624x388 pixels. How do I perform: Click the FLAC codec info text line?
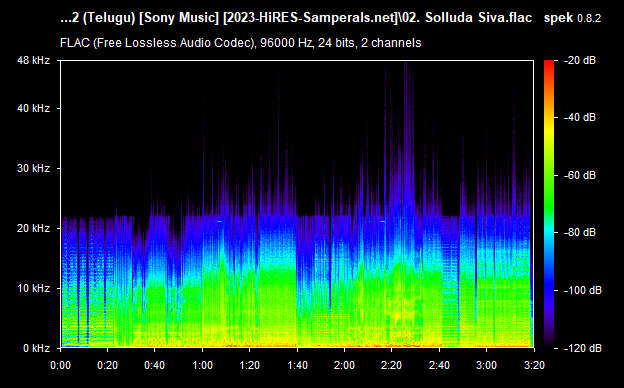[x=241, y=43]
